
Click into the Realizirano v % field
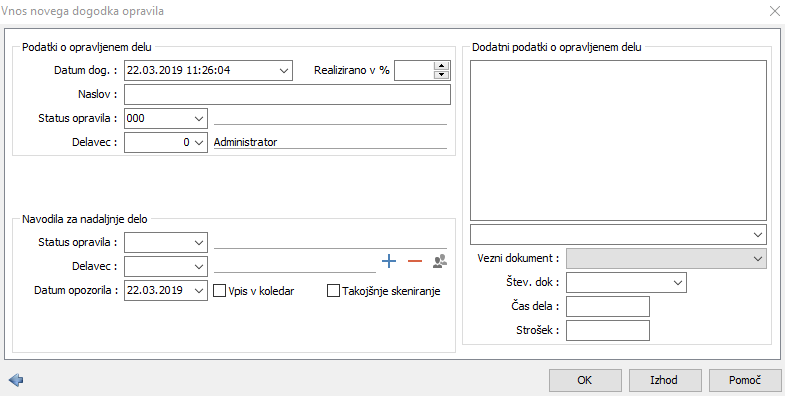[414, 71]
